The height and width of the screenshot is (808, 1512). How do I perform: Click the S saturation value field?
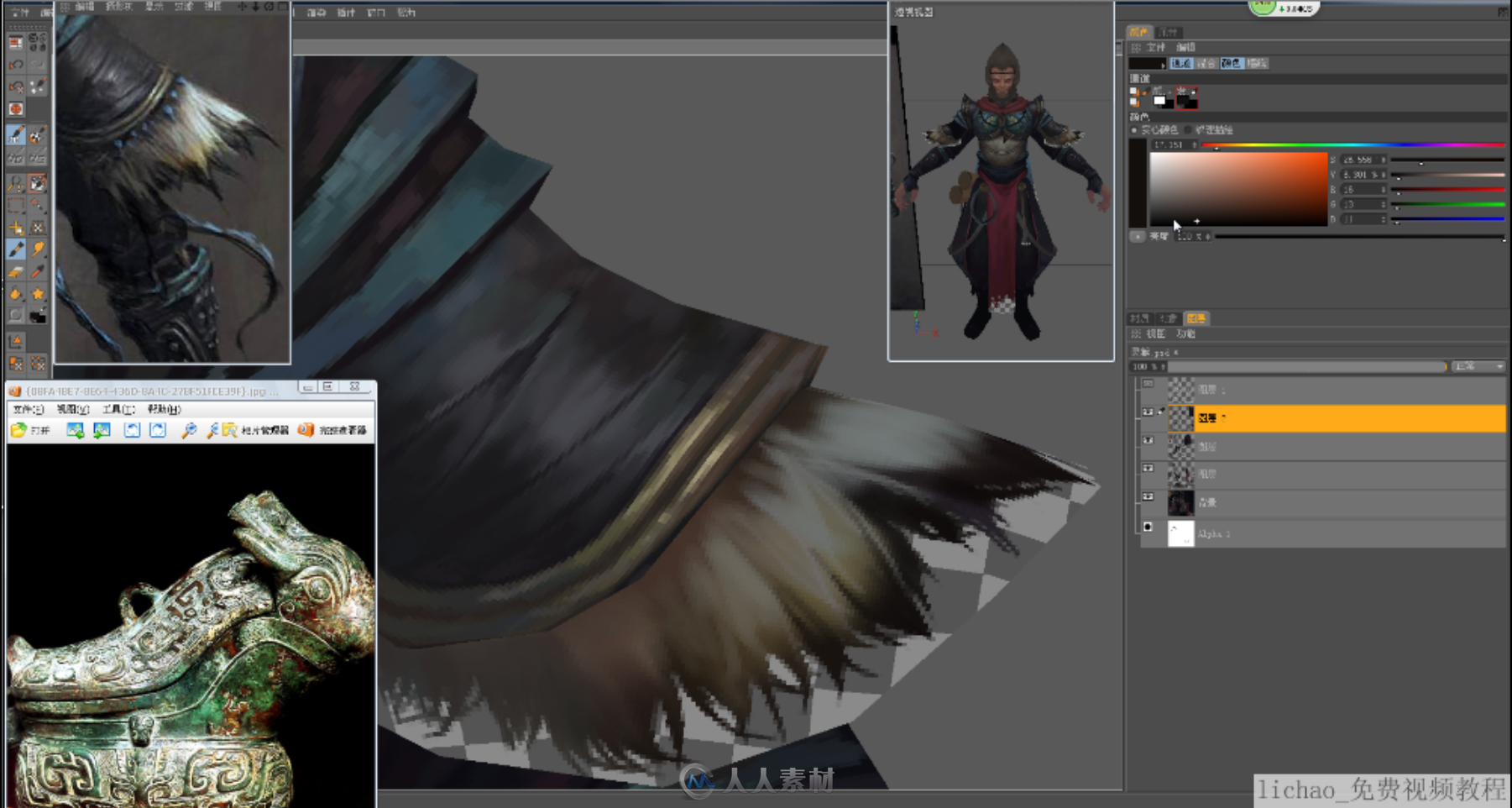coord(1362,160)
